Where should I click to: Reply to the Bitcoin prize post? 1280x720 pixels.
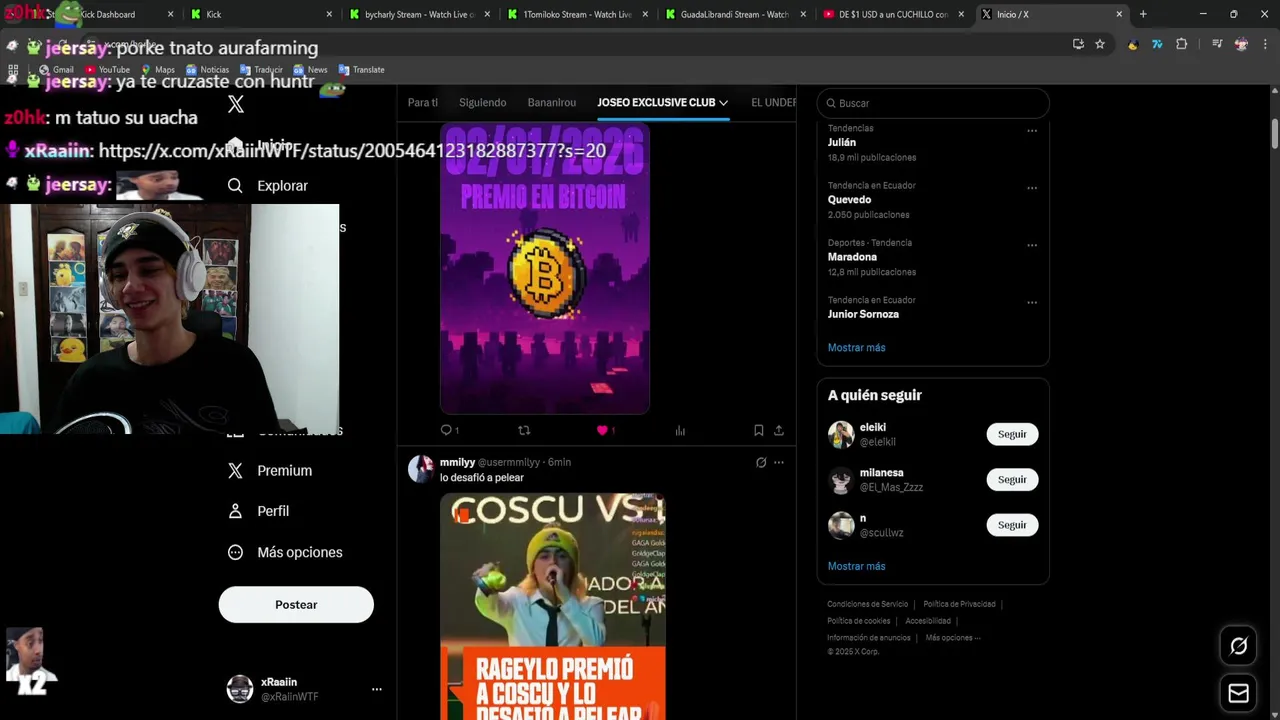pyautogui.click(x=449, y=430)
